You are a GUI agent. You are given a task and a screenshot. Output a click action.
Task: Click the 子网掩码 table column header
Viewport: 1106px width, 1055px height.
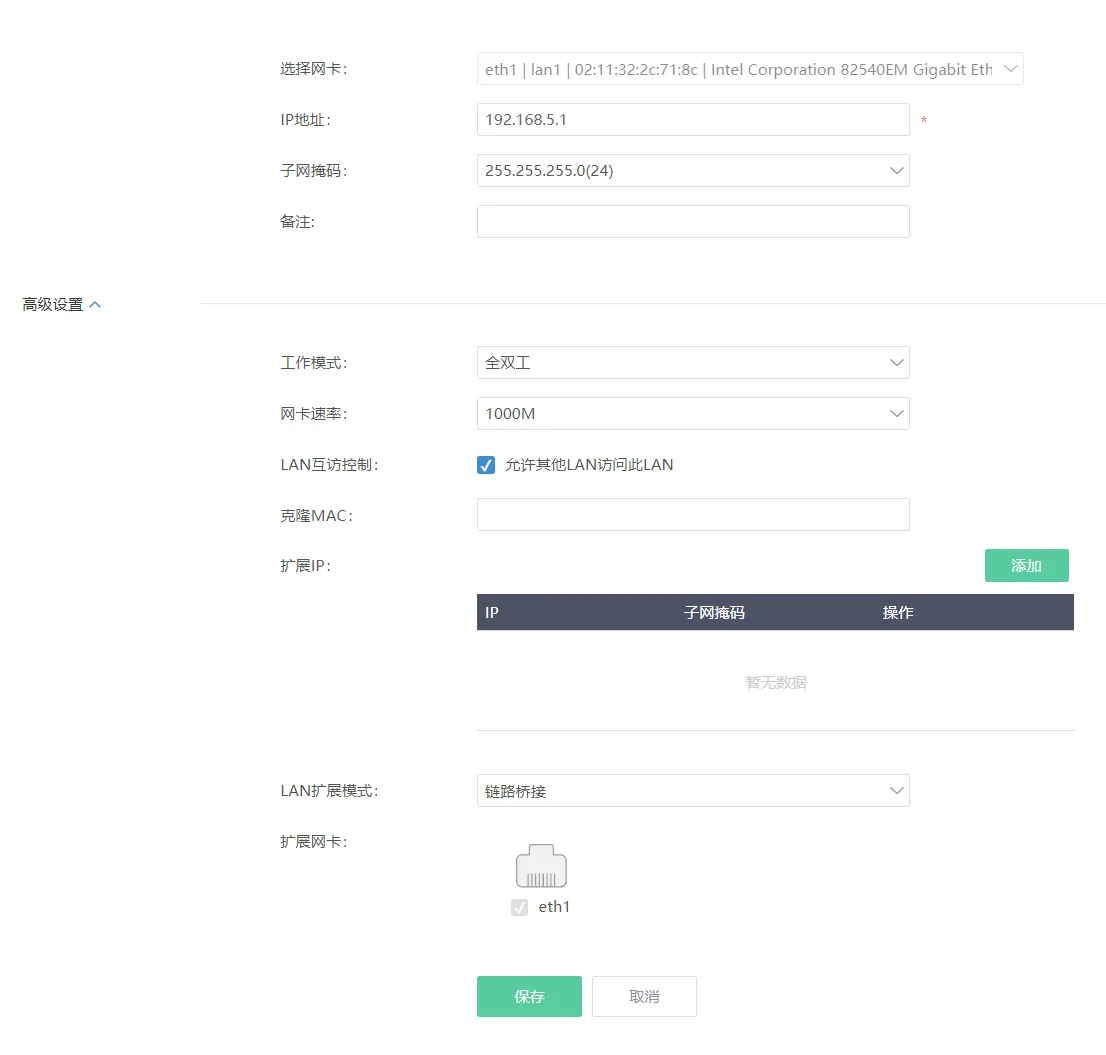[714, 612]
